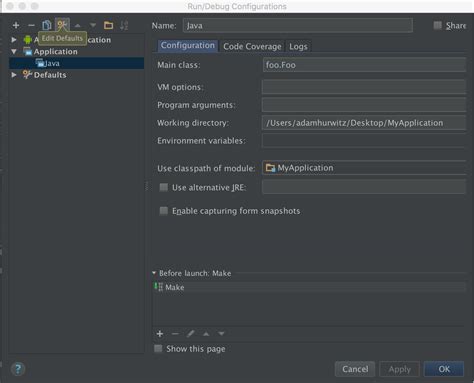Image resolution: width=474 pixels, height=383 pixels.
Task: Move before launch task down
Action: coord(221,334)
